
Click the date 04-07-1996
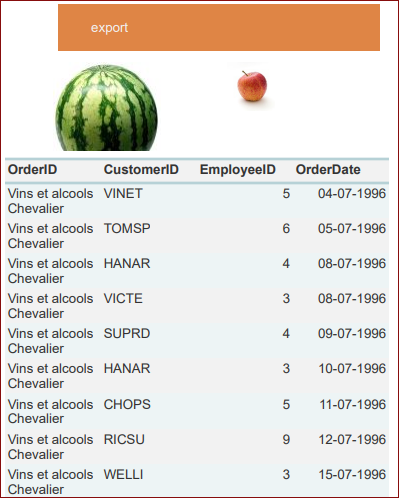pyautogui.click(x=352, y=194)
